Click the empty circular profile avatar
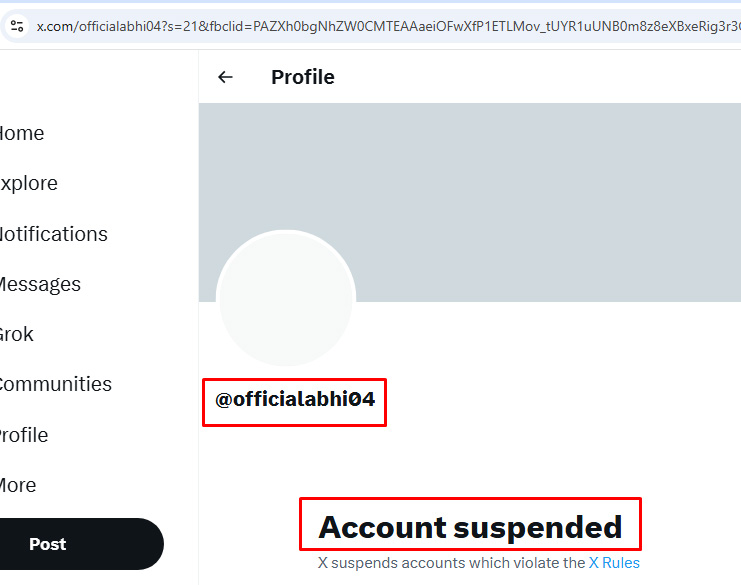Image resolution: width=741 pixels, height=585 pixels. tap(286, 298)
